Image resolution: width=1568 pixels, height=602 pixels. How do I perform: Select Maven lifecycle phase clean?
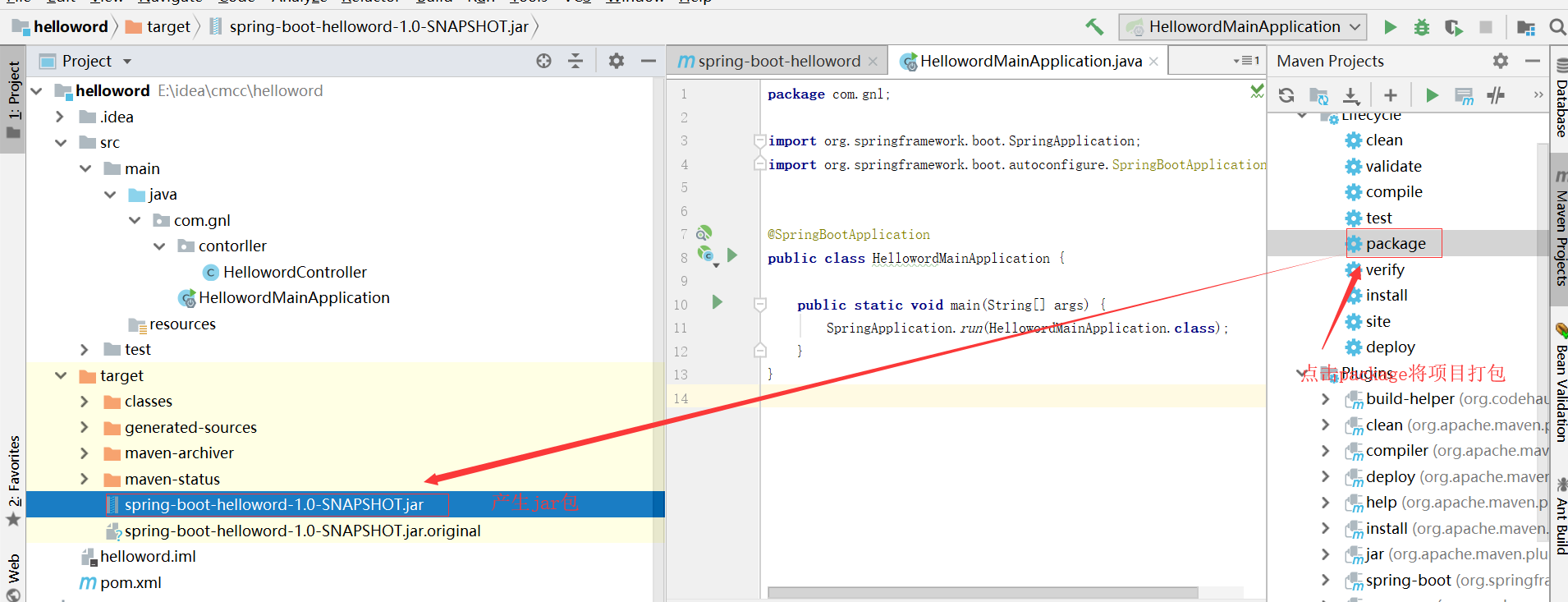pyautogui.click(x=1384, y=140)
